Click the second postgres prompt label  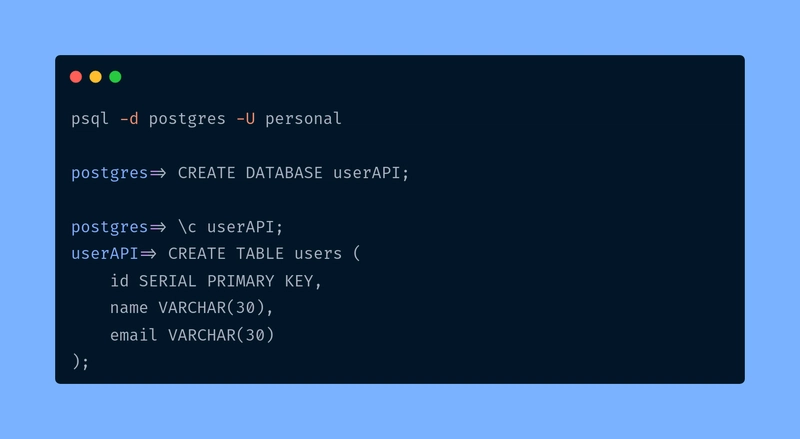click(110, 228)
